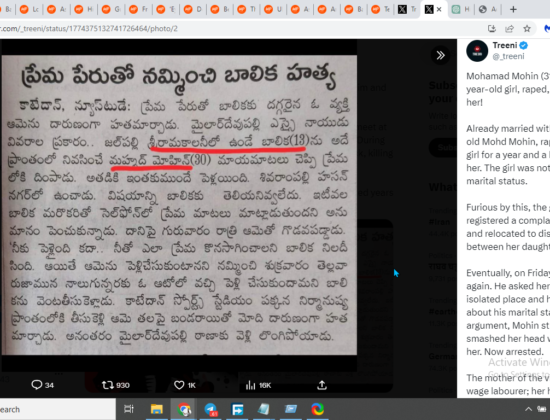This screenshot has height=420, width=550.
Task: Open File Explorer from the taskbar
Action: [x=156, y=409]
